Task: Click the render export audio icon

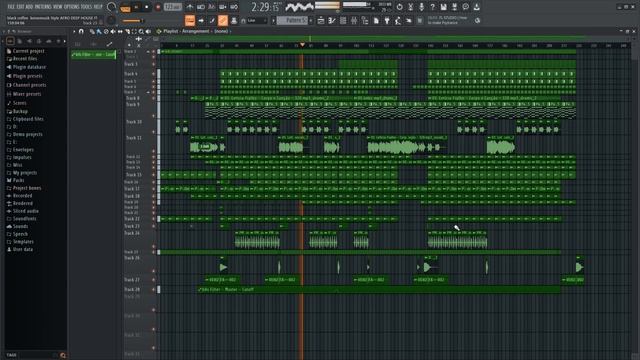Action: coord(455,7)
